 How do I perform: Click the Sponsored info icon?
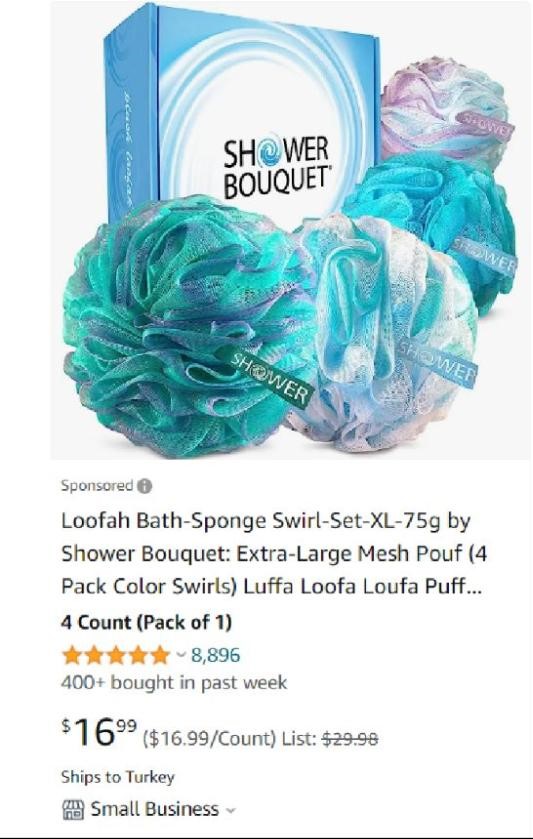tap(144, 486)
